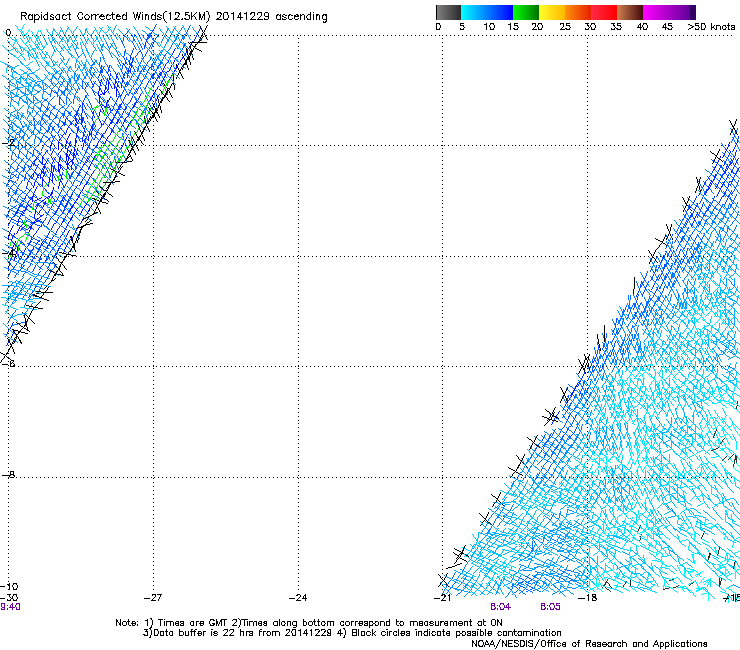This screenshot has height=650, width=740.
Task: Click the '40' label under the color bar
Action: [x=642, y=27]
